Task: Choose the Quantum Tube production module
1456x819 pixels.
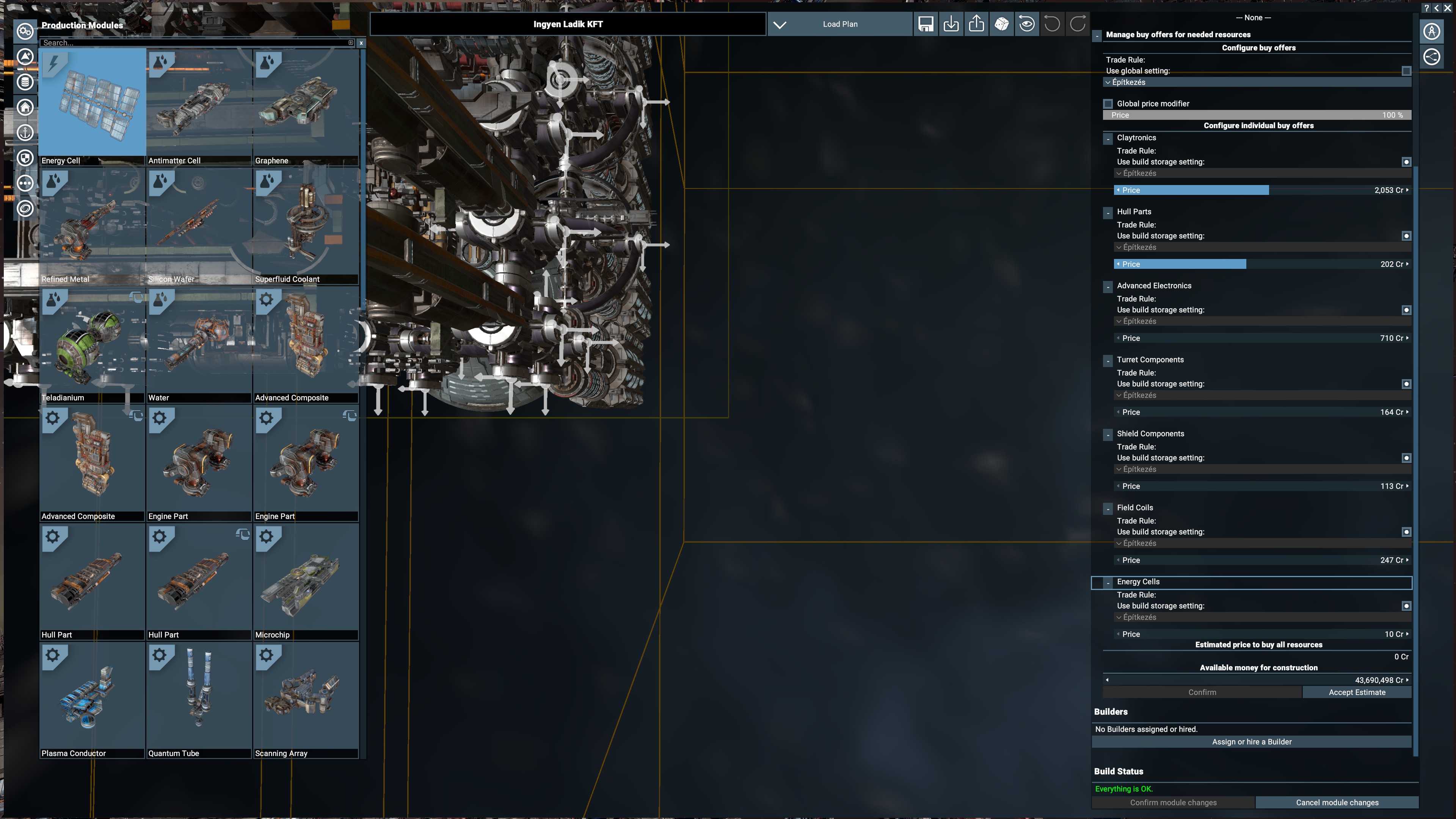Action: tap(199, 700)
